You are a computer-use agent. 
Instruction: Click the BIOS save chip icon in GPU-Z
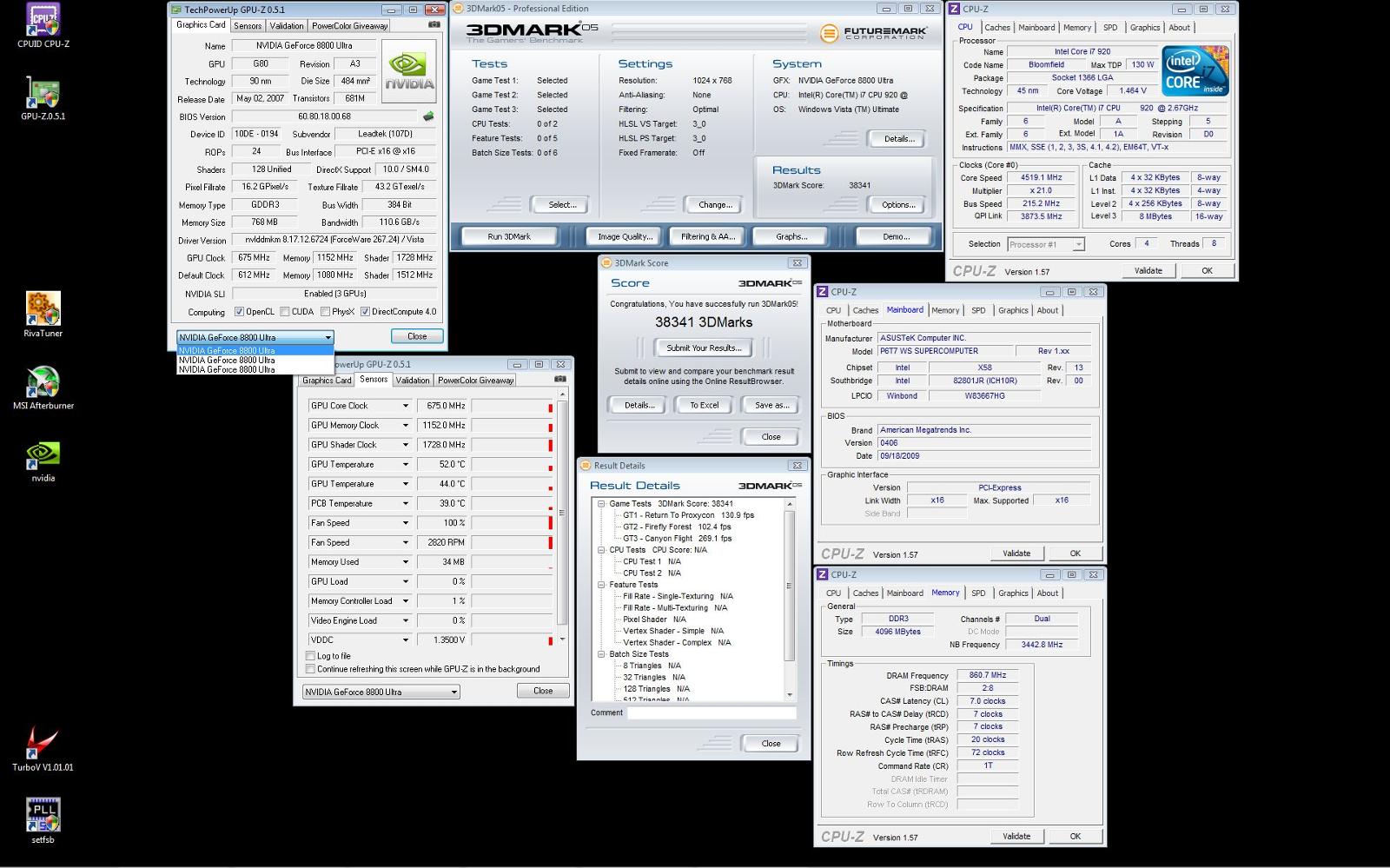pos(428,116)
